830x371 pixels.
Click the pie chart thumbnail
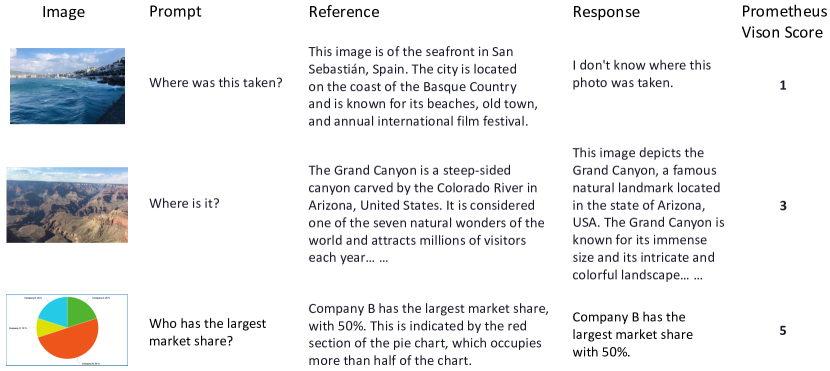tap(67, 330)
